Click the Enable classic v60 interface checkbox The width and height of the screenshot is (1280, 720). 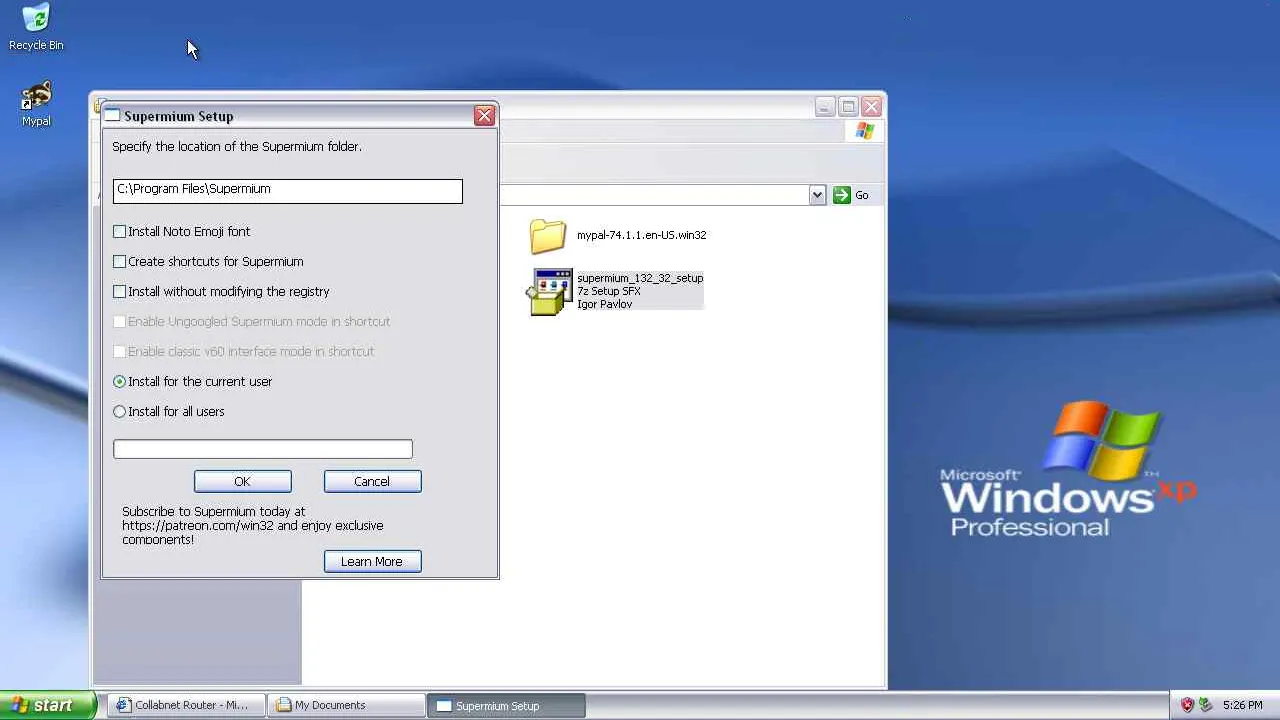tap(120, 351)
